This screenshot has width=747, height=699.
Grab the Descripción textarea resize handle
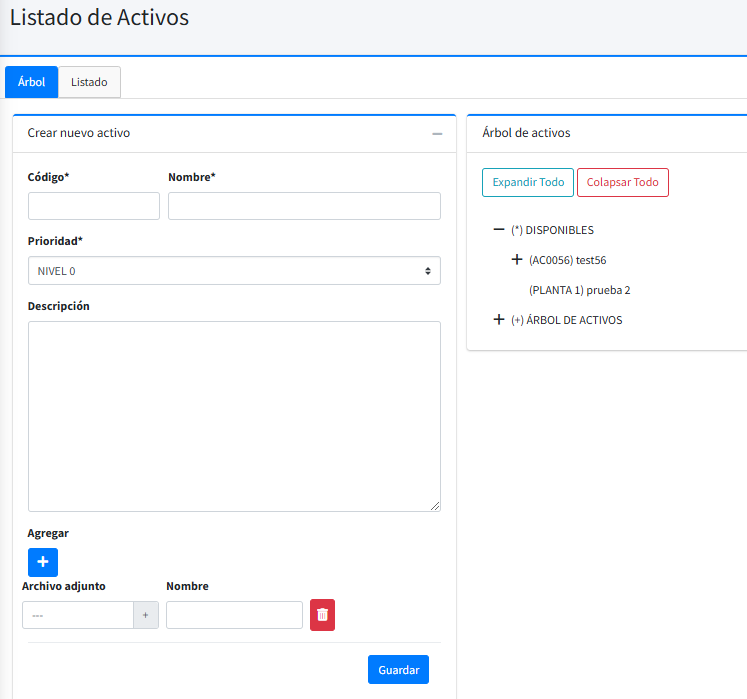435,506
